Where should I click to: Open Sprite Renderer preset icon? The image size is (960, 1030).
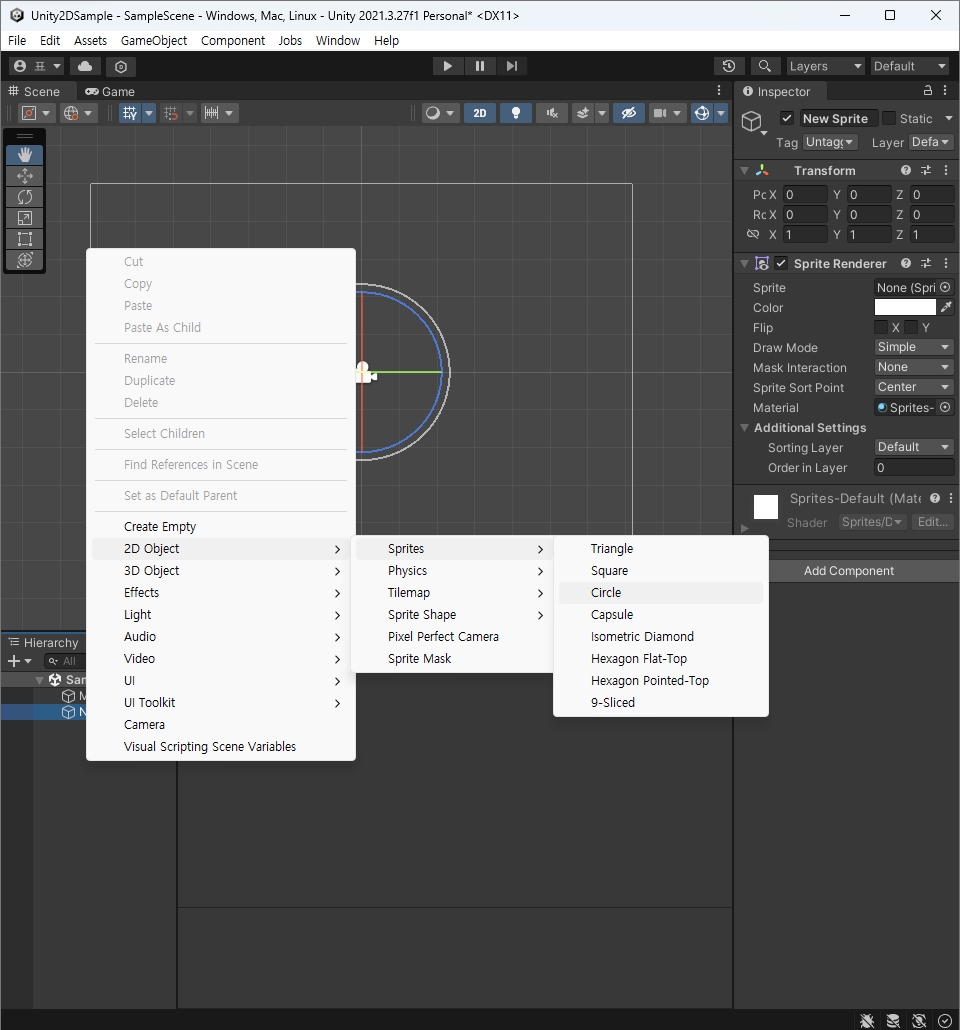tap(926, 263)
